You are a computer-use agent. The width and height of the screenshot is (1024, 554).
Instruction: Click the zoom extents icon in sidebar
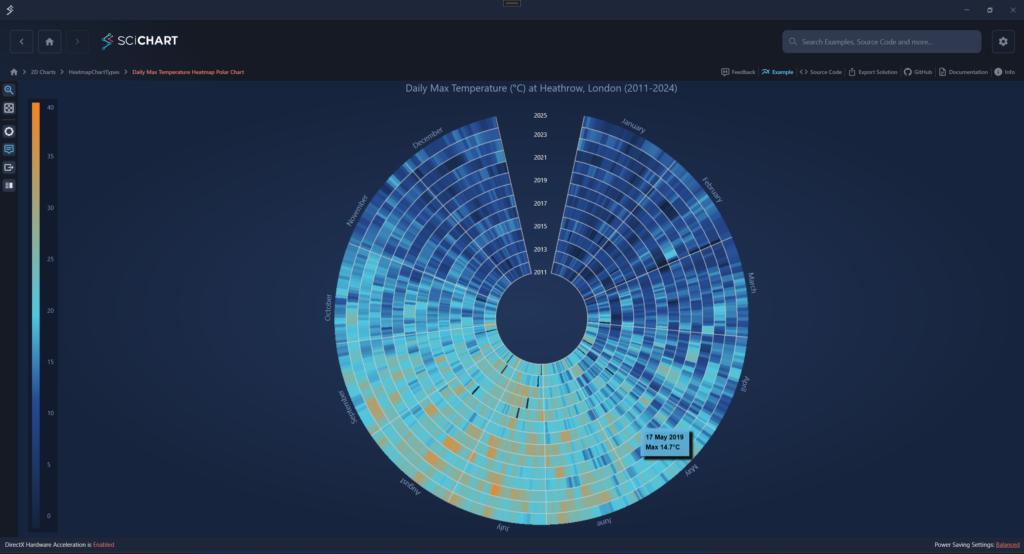[9, 108]
